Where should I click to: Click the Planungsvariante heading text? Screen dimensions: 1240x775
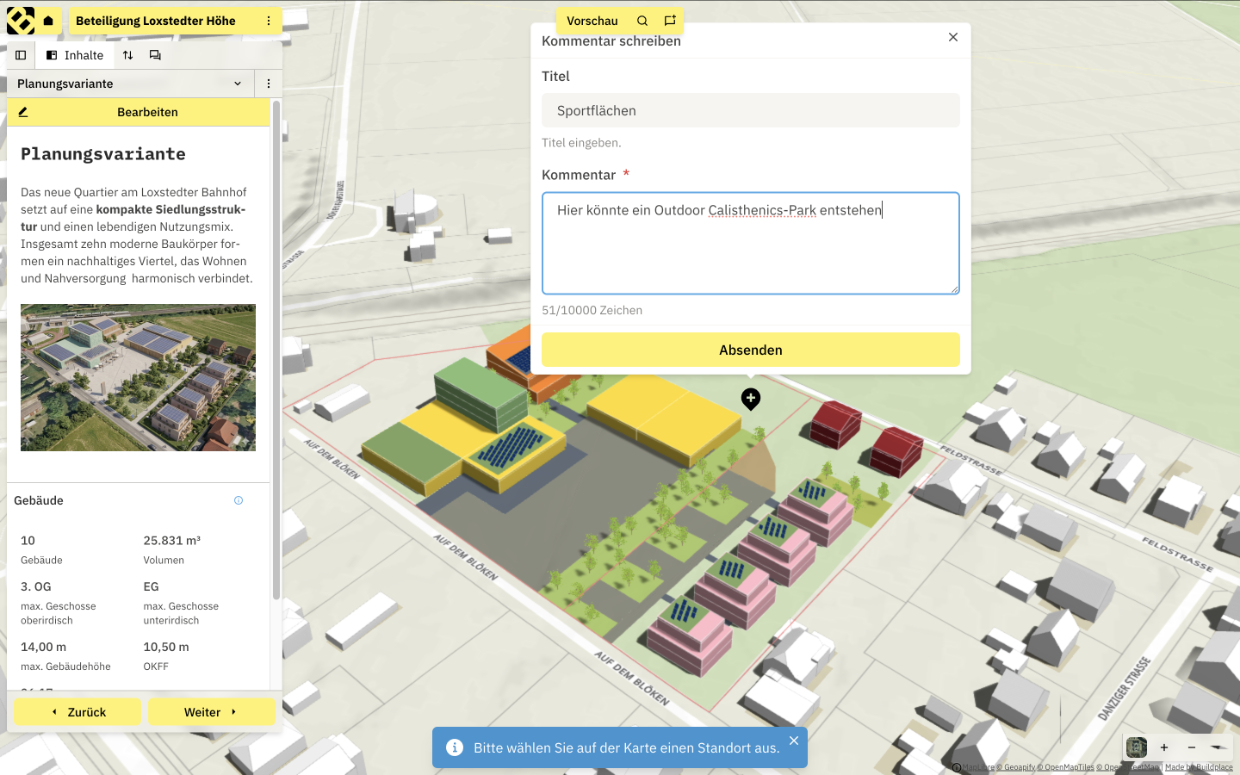click(x=103, y=154)
